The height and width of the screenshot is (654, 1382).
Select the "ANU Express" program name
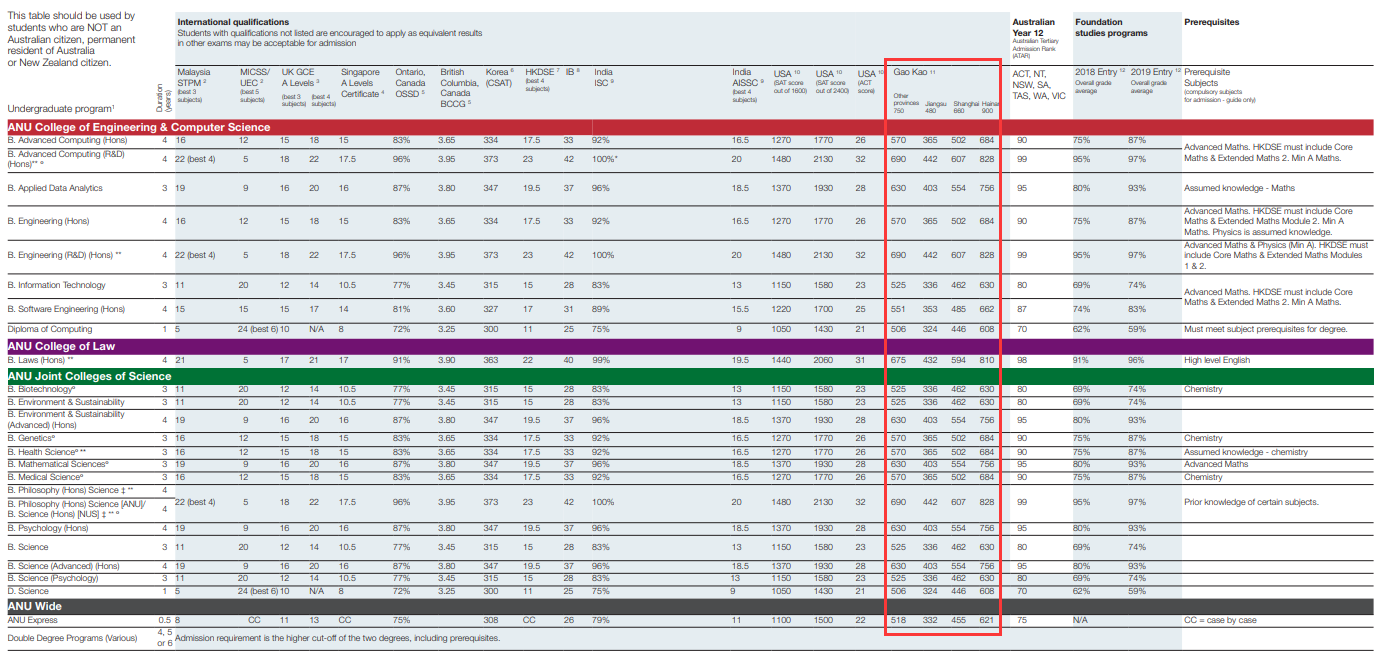[32, 620]
